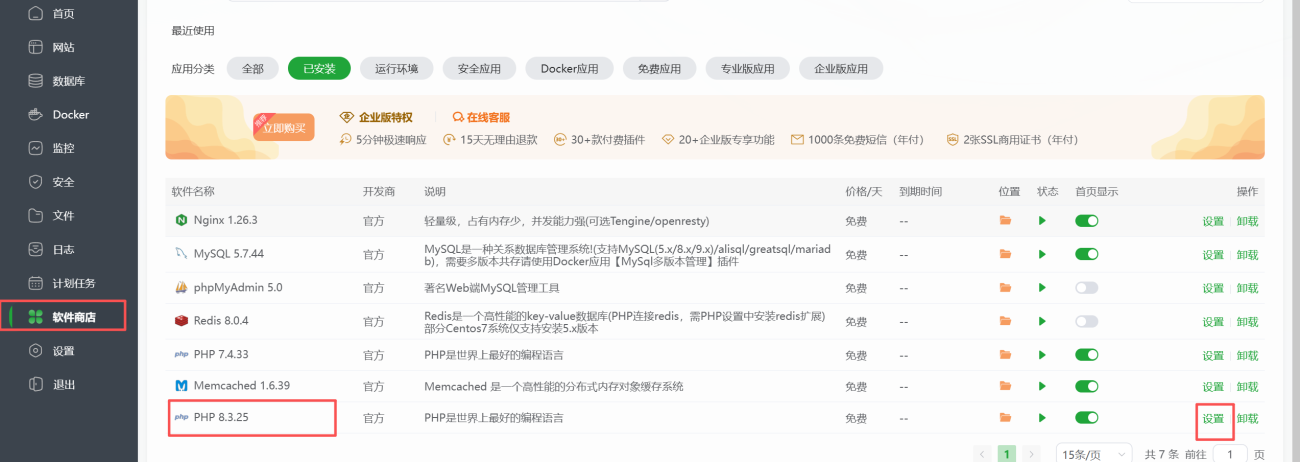Enable homepage display toggle for phpMyAdmin 5.0

1086,288
